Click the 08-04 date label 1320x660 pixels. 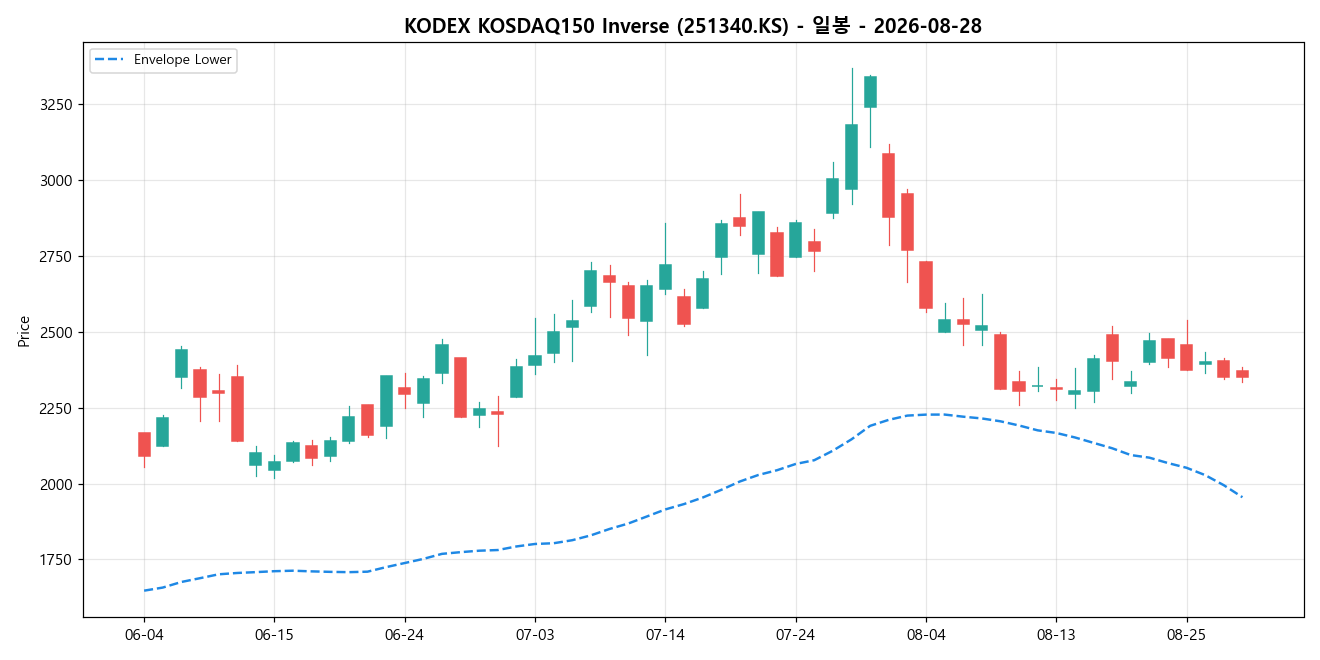click(925, 635)
